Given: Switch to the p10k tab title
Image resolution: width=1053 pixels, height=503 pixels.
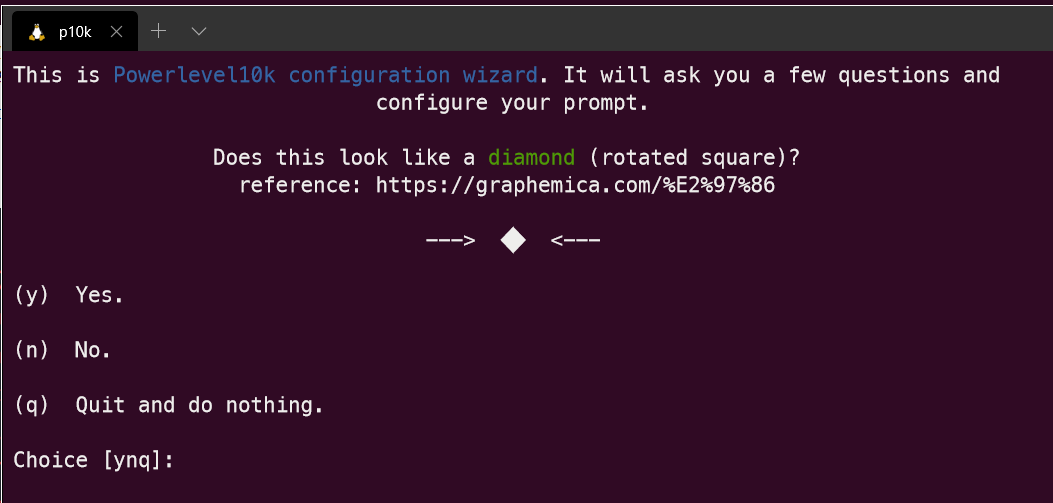Looking at the screenshot, I should pos(75,31).
